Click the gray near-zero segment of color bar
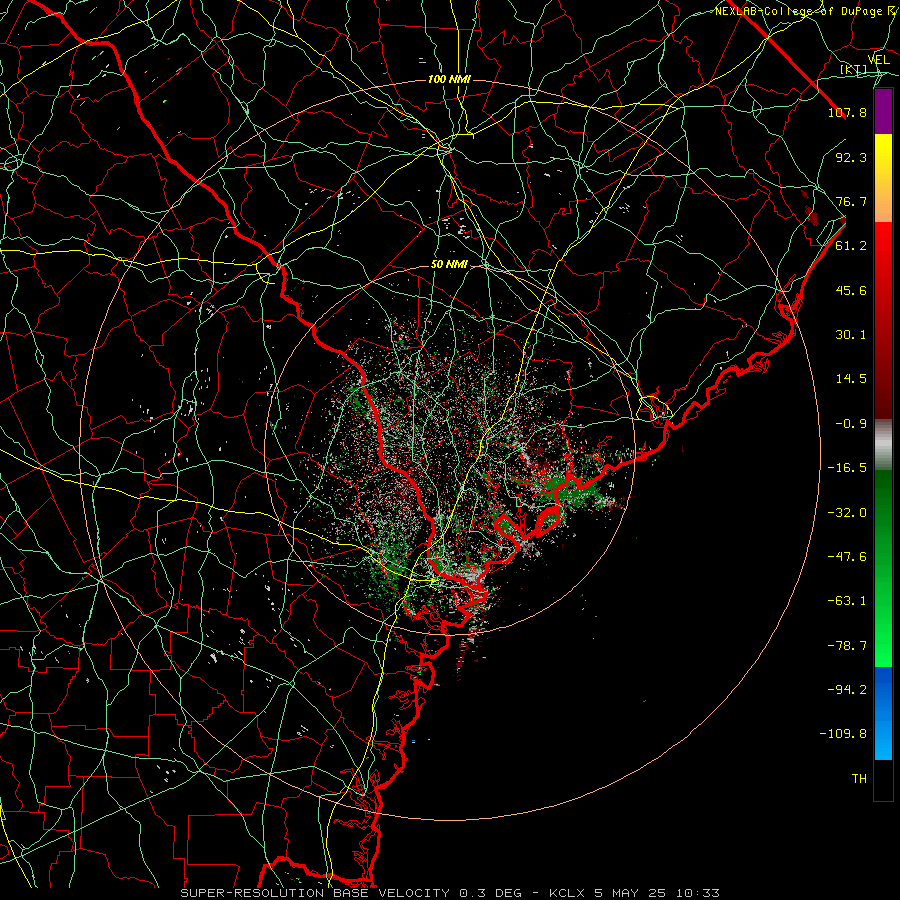Screen dimensions: 900x900 (883, 445)
